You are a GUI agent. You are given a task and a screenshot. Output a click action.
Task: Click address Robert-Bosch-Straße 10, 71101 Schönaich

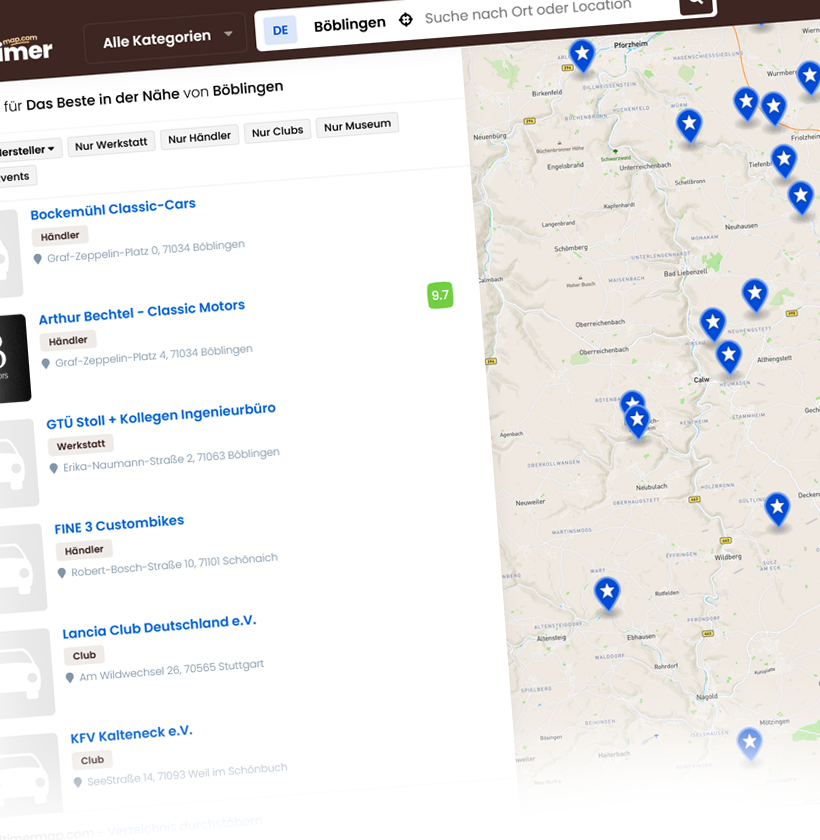(x=175, y=565)
